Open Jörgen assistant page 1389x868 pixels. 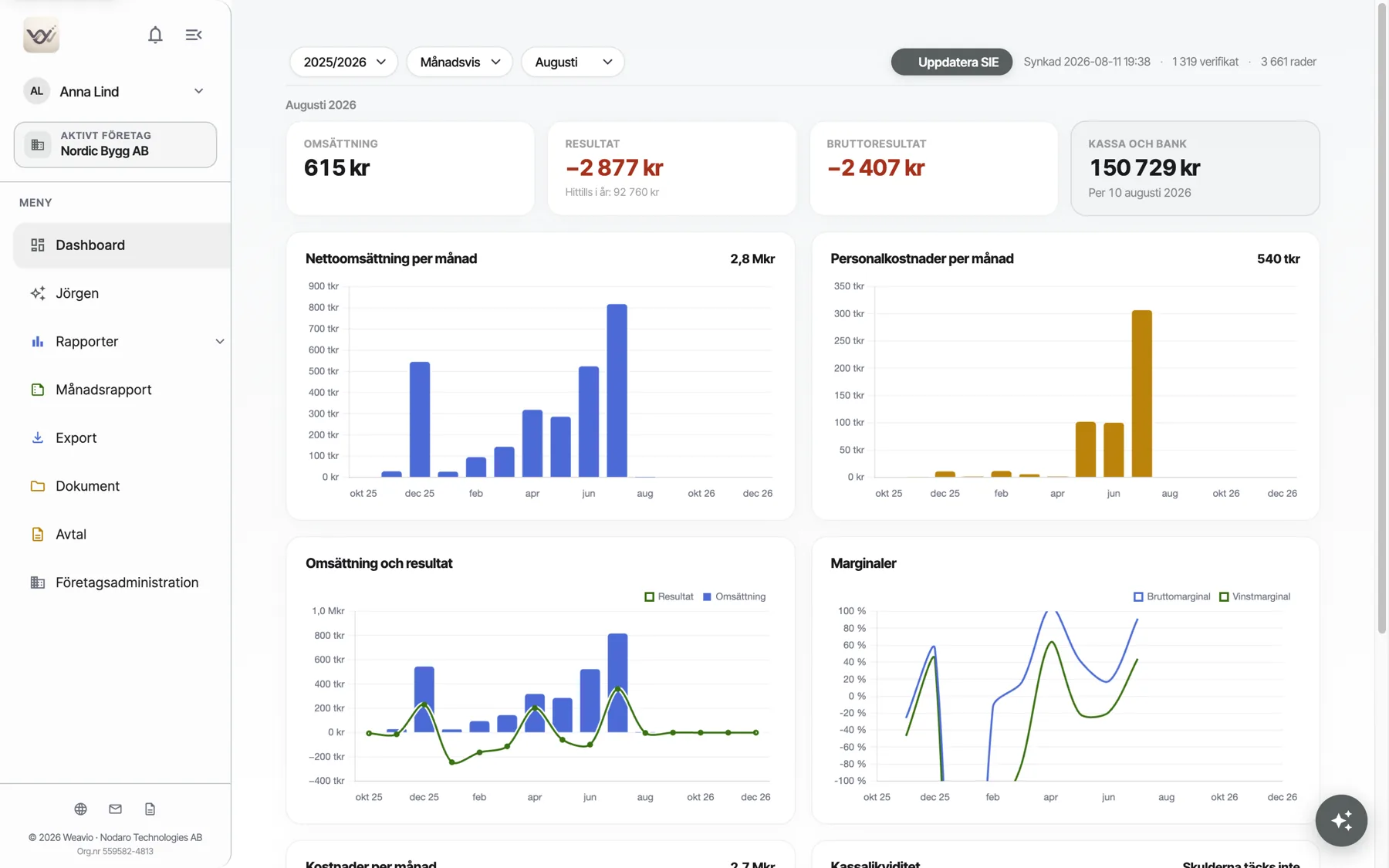coord(122,293)
